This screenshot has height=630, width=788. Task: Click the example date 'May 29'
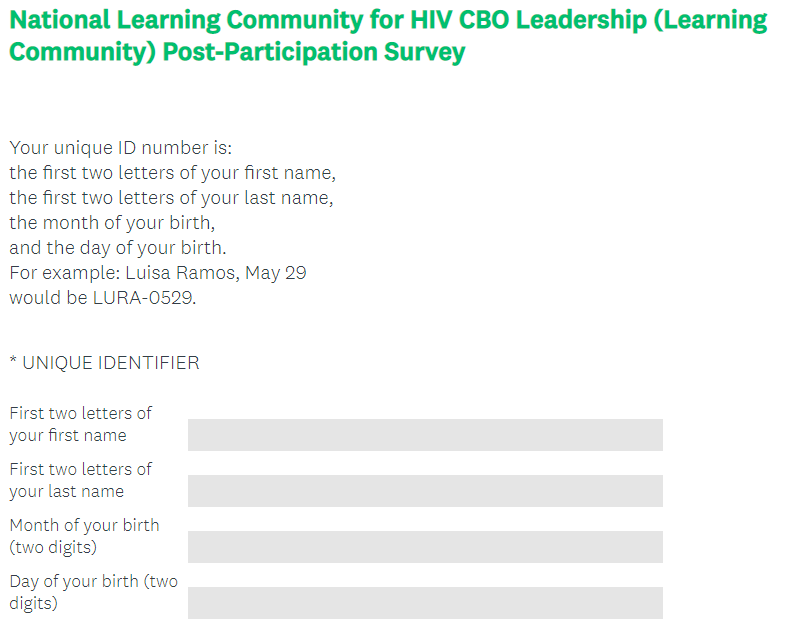[275, 273]
